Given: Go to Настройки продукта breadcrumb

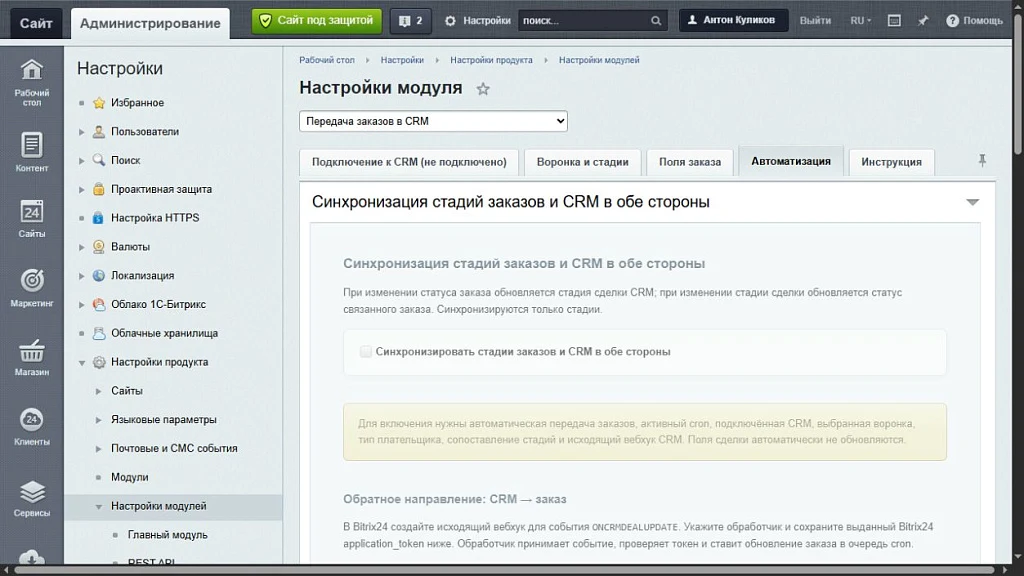Looking at the screenshot, I should (x=491, y=60).
